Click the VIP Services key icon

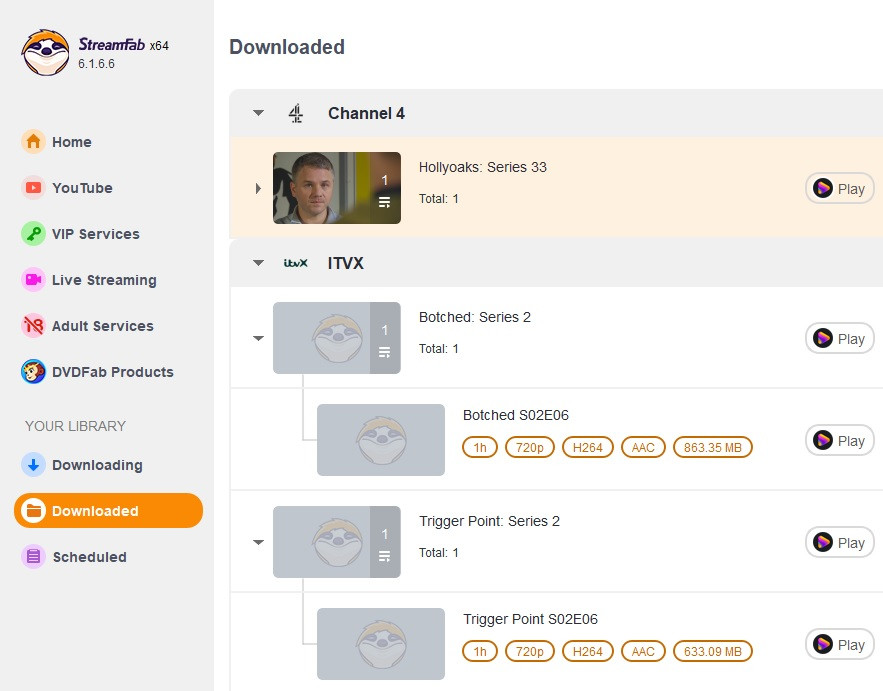33,234
